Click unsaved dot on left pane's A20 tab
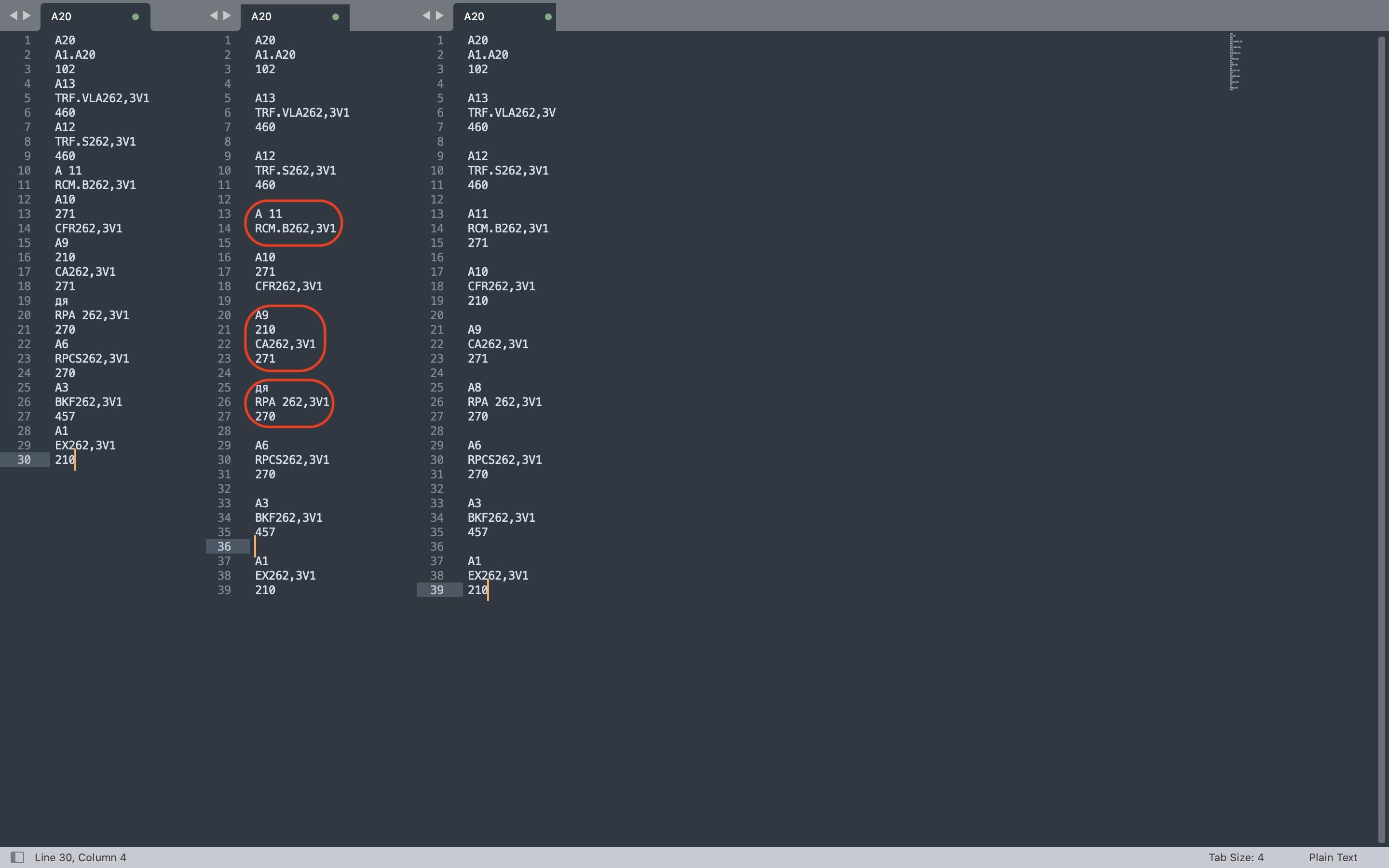Viewport: 1389px width, 868px height. coord(136,17)
